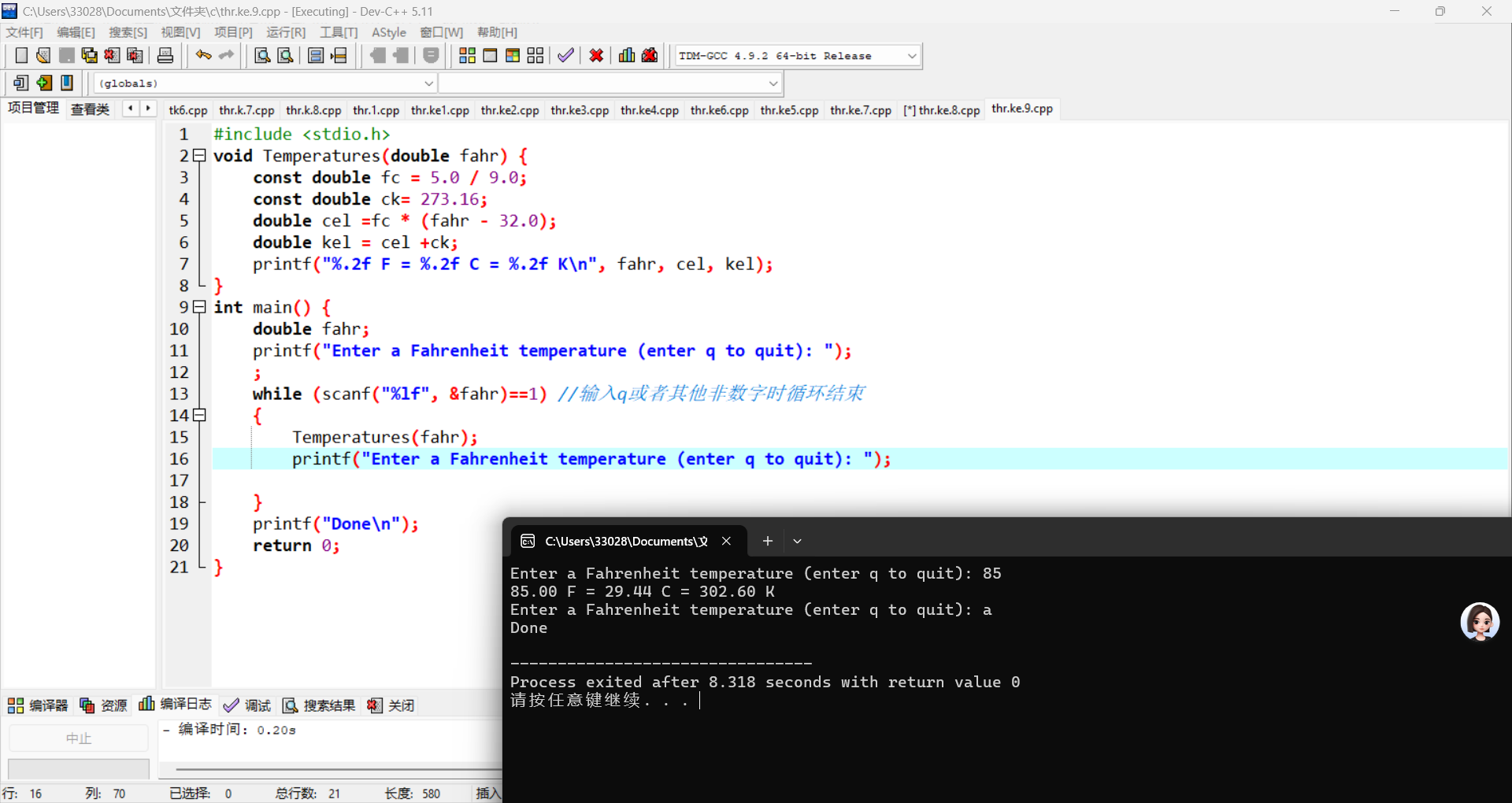1512x803 pixels.
Task: Open the 运行[R] menu
Action: click(286, 32)
